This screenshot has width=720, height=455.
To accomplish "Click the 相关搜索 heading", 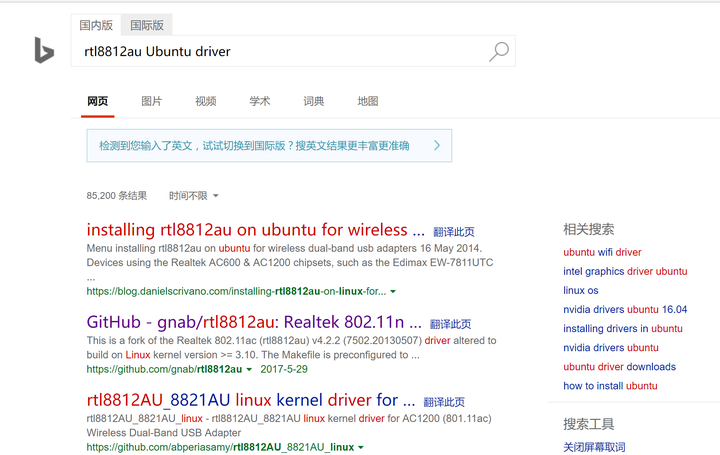I will (x=589, y=229).
